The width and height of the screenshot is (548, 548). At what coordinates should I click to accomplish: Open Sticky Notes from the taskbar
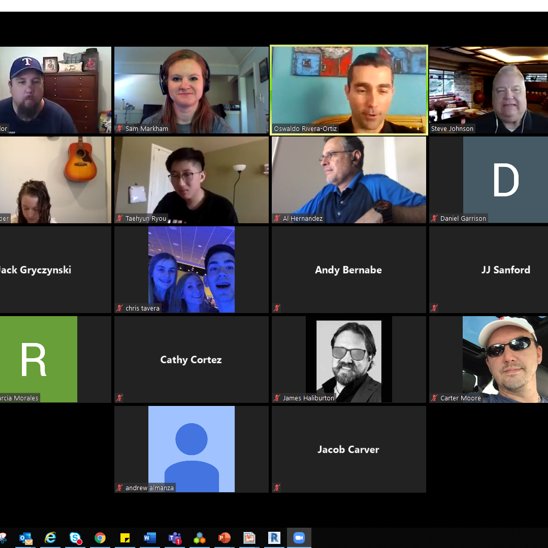125,538
